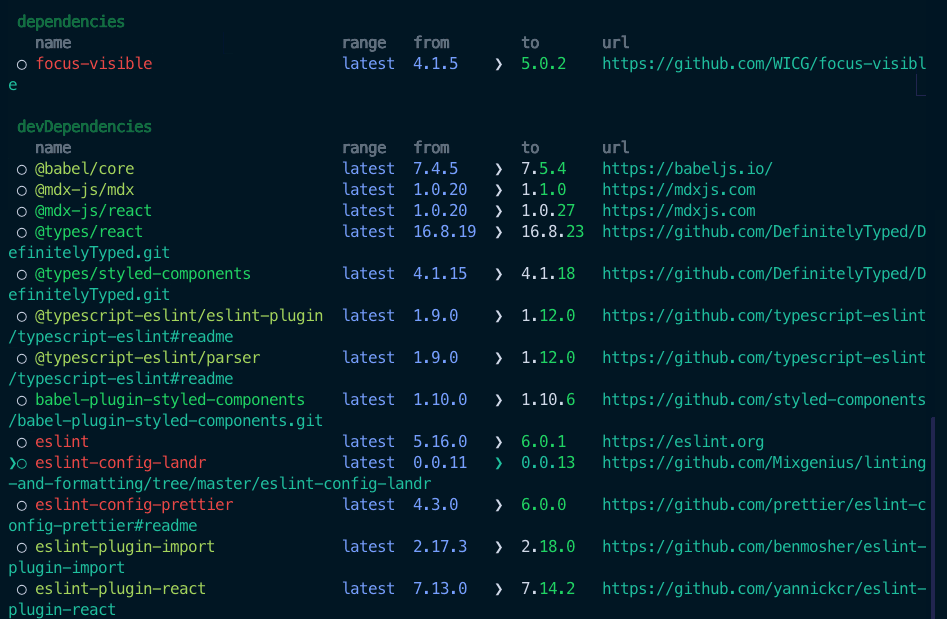Toggle selection circle for @types/react

tap(22, 233)
